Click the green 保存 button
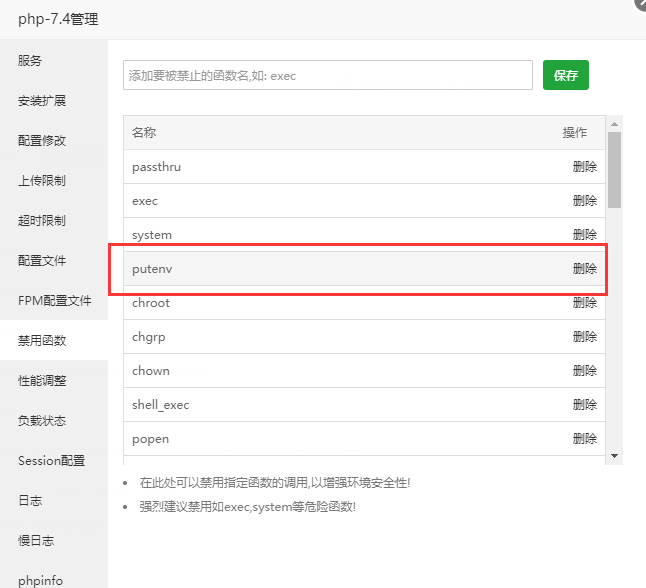Viewport: 646px width, 588px height. click(566, 75)
